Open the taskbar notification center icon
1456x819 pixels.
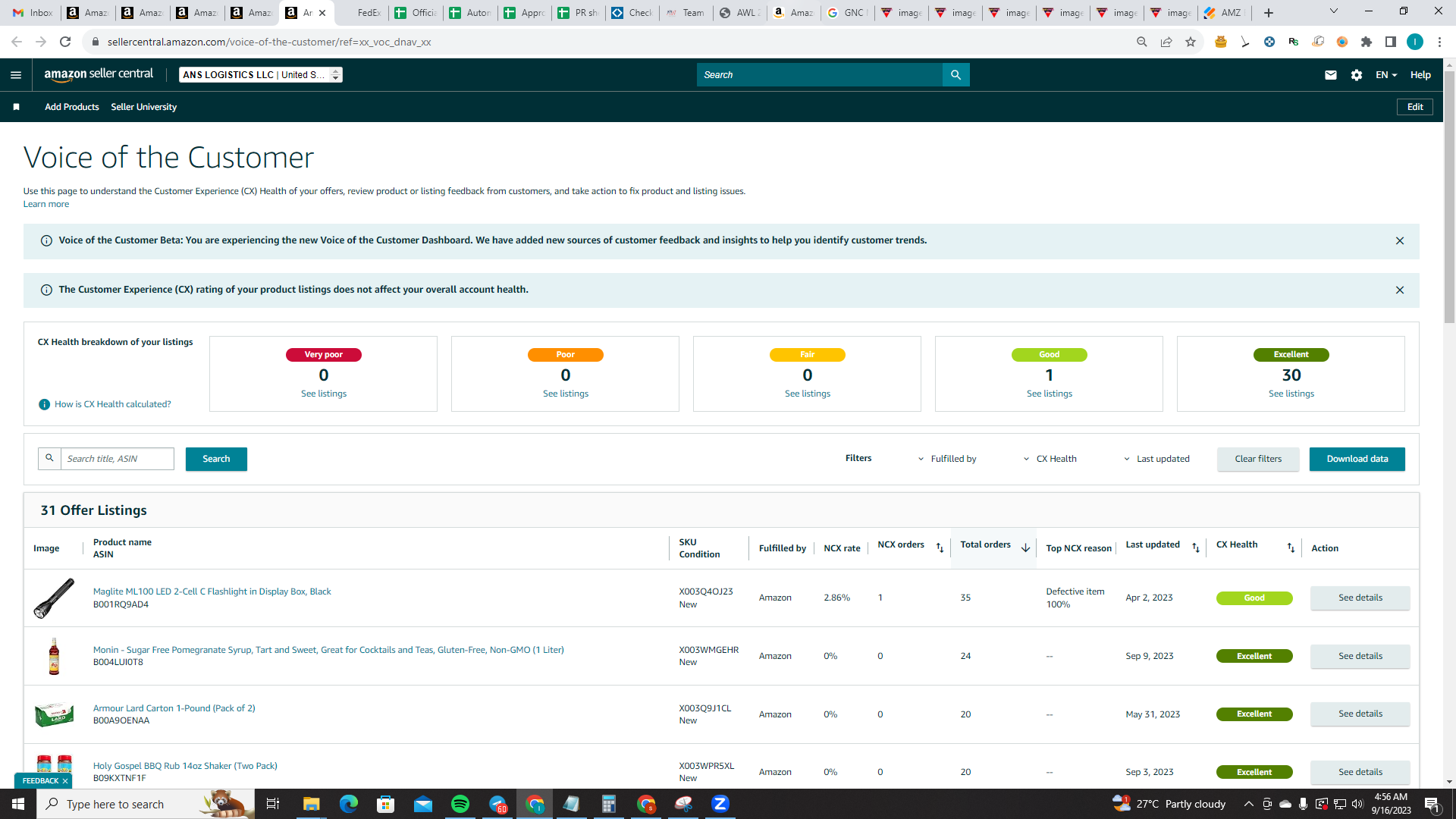[1432, 804]
